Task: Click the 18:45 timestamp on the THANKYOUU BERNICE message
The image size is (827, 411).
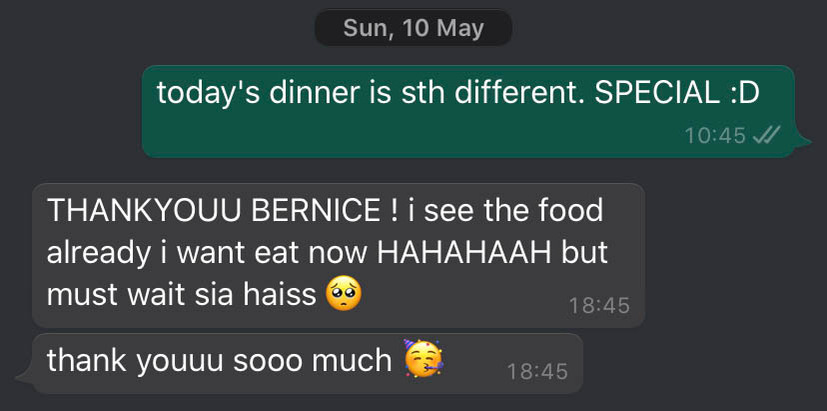Action: [599, 305]
